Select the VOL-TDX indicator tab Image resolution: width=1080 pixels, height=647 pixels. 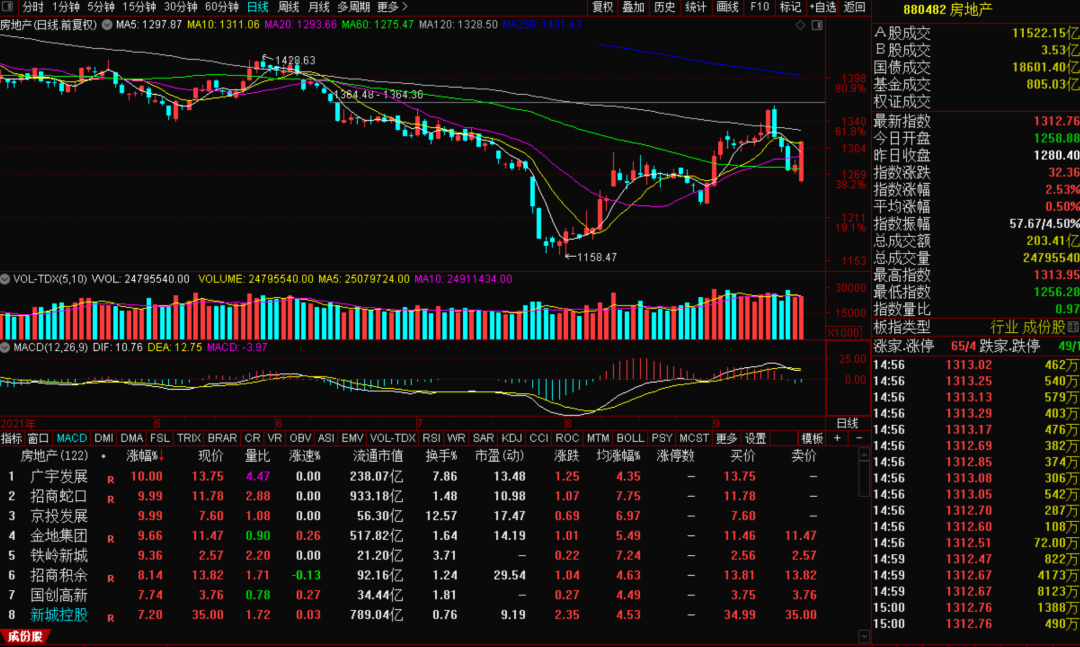(393, 438)
